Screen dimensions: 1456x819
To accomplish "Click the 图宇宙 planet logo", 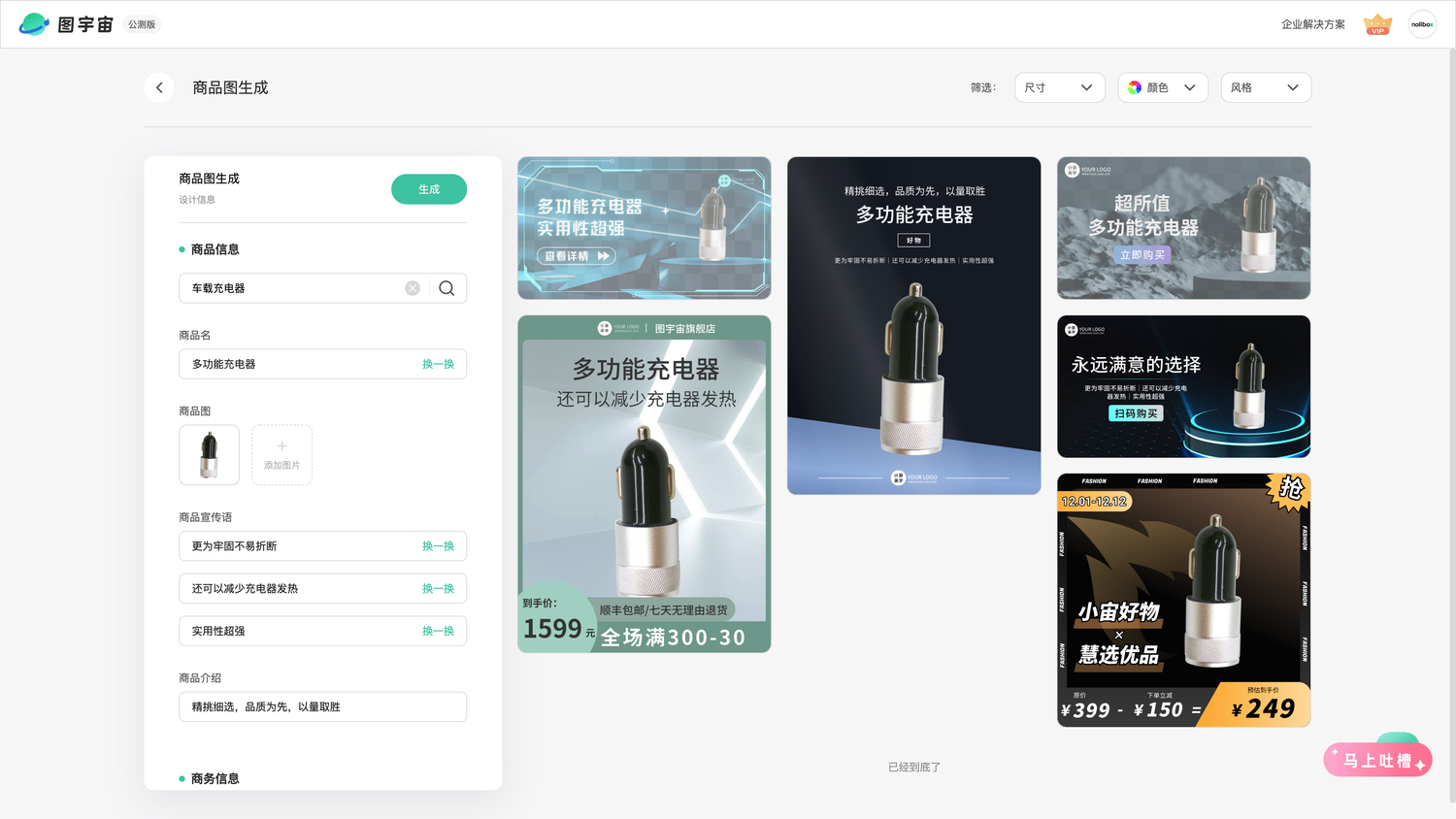I will 35,24.
